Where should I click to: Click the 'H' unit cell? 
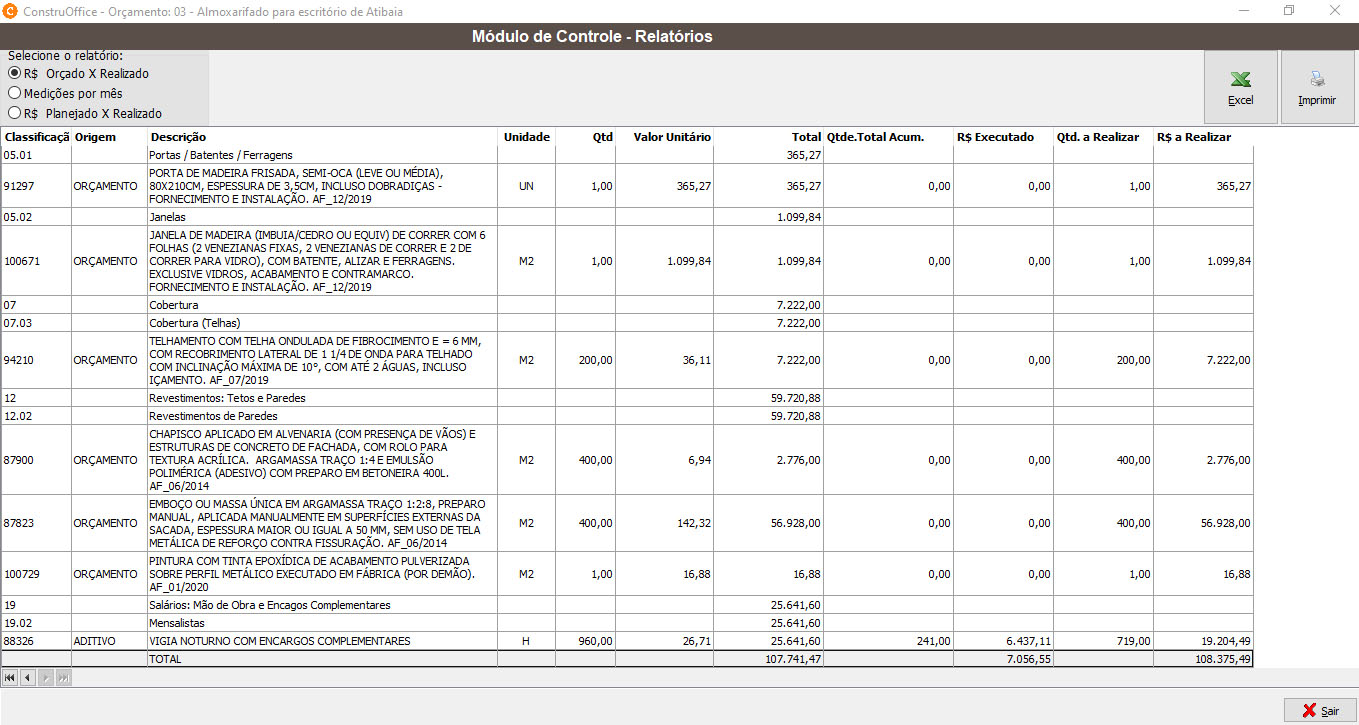click(x=526, y=641)
